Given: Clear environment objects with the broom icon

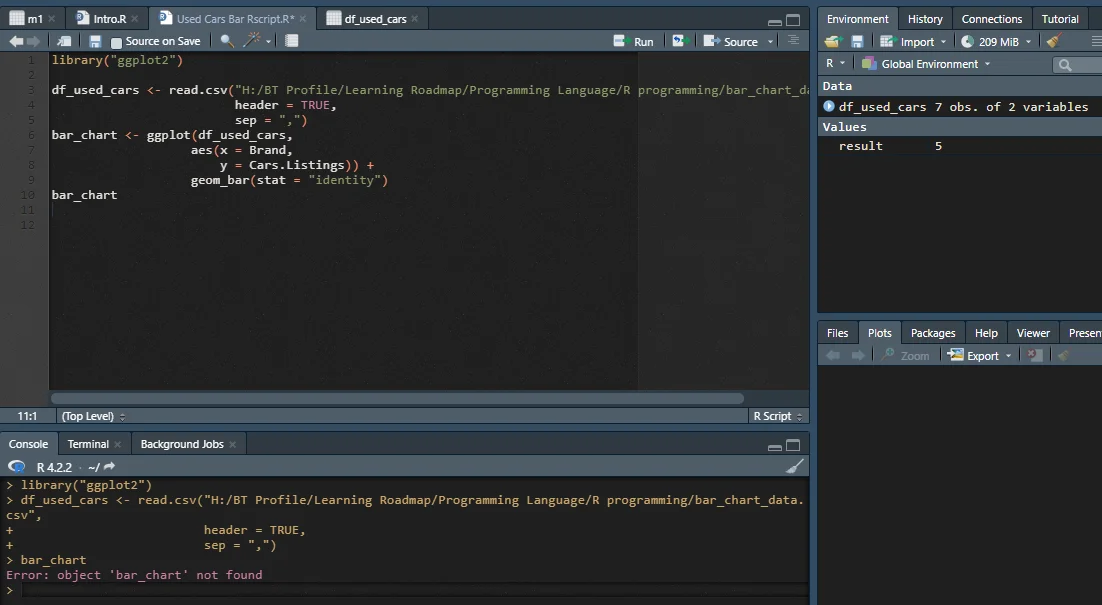Looking at the screenshot, I should click(1052, 42).
